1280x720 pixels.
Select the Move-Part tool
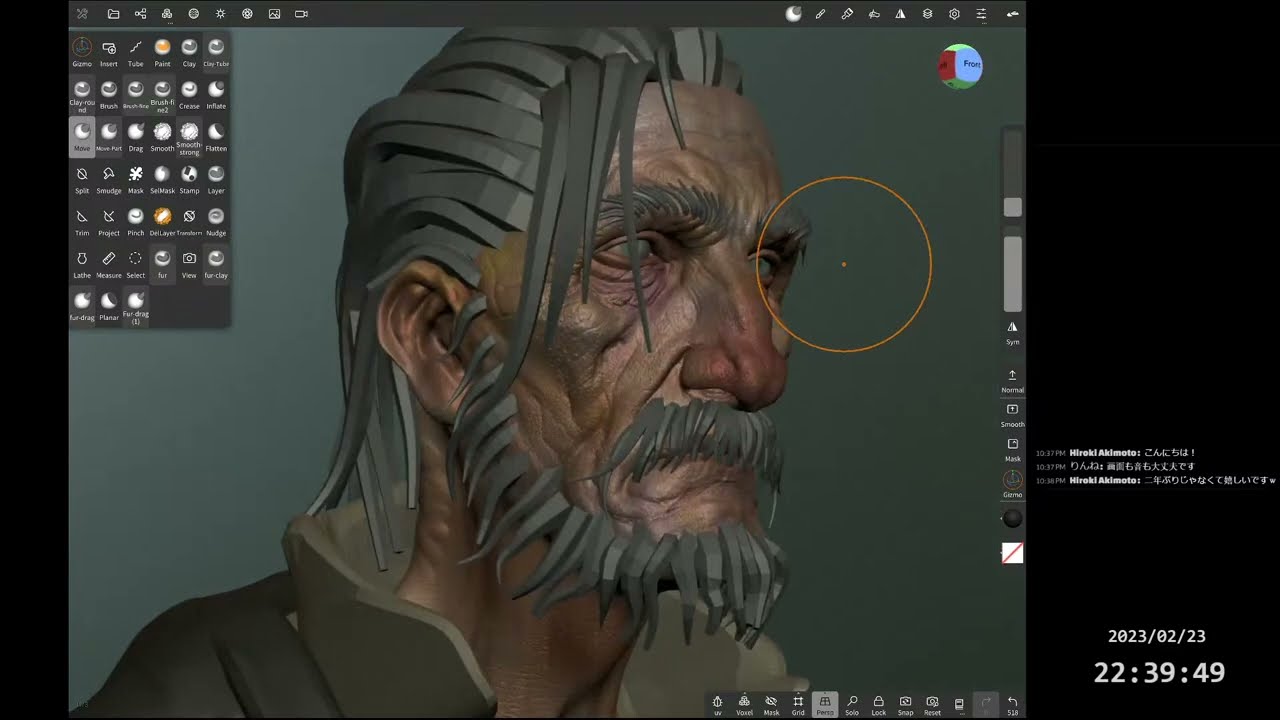point(109,137)
